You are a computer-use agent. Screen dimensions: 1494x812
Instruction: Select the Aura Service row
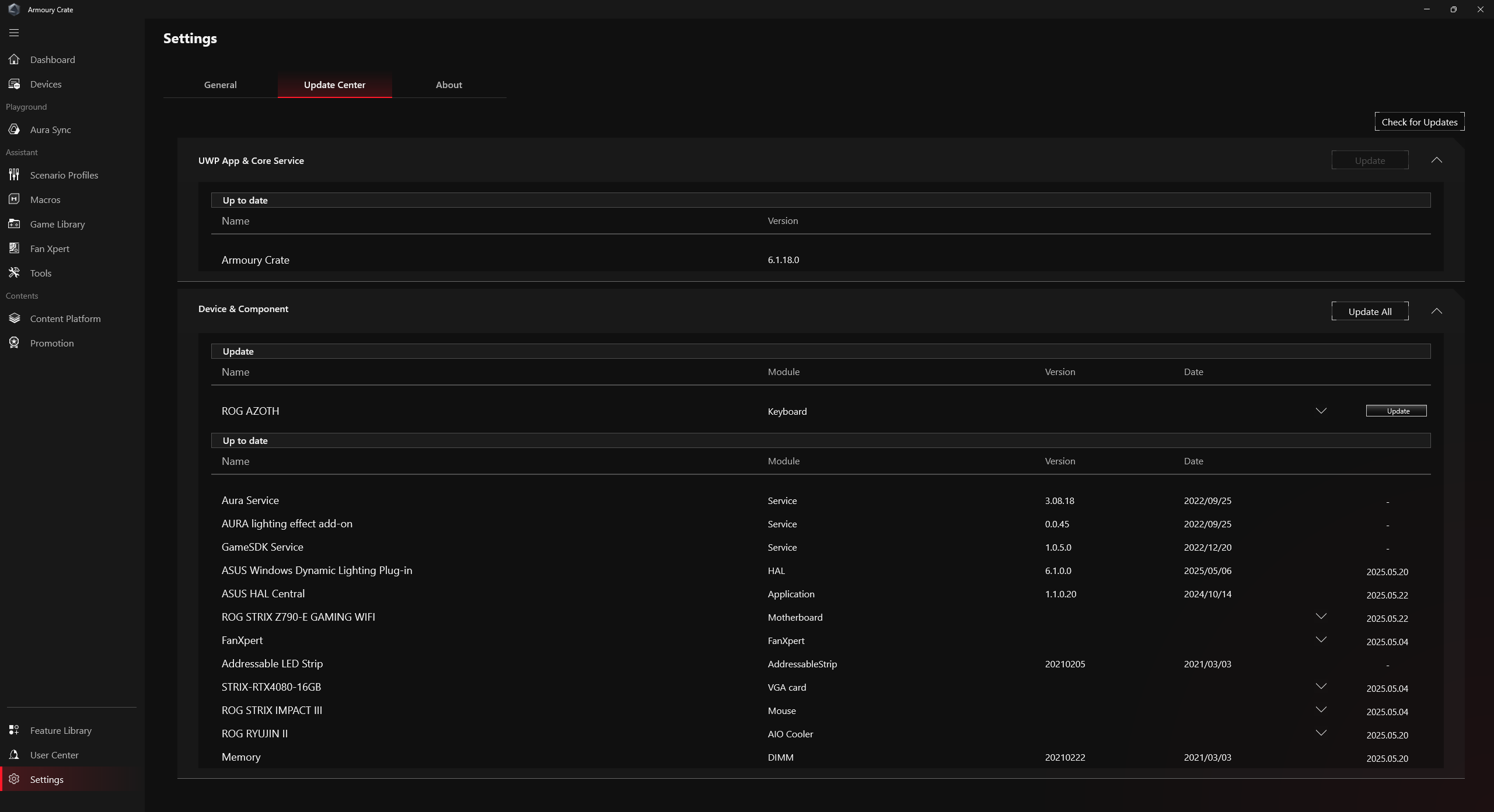tap(821, 501)
